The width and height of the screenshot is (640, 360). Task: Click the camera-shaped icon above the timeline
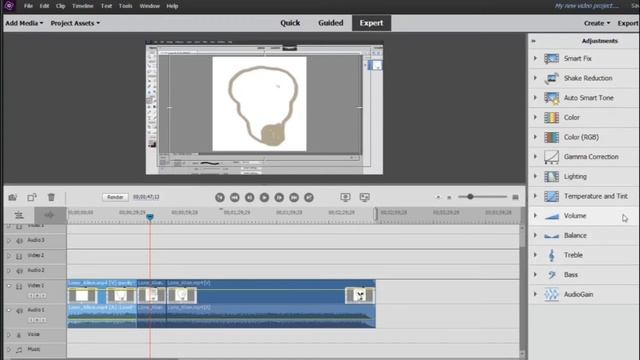click(13, 197)
